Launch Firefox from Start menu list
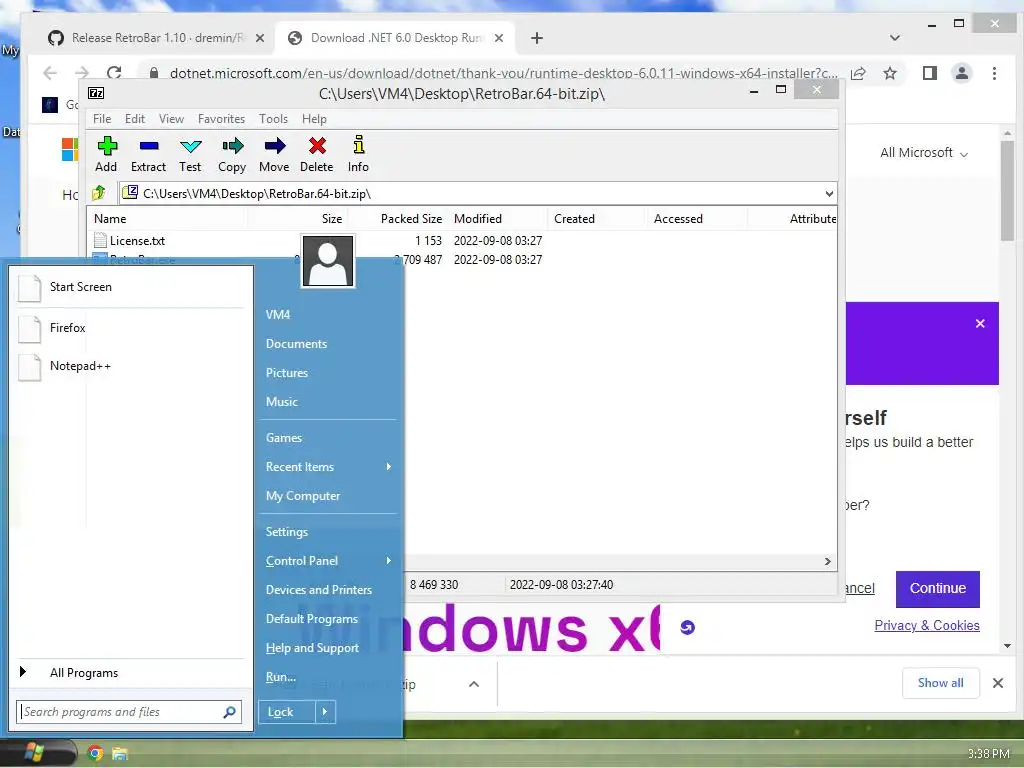 tap(131, 328)
